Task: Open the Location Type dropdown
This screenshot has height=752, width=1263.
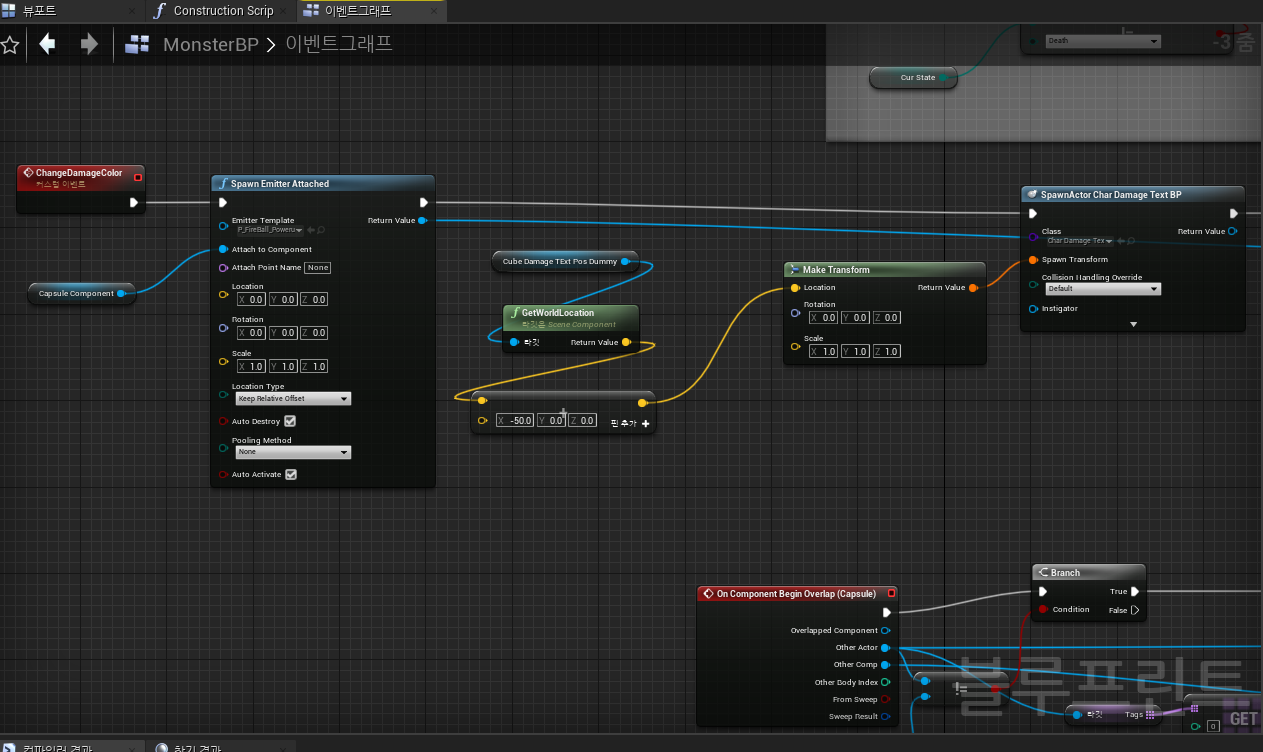Action: pos(293,398)
